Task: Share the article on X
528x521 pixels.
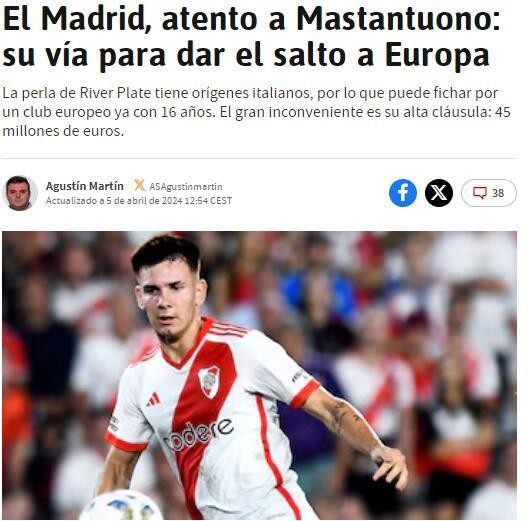Action: [x=439, y=193]
